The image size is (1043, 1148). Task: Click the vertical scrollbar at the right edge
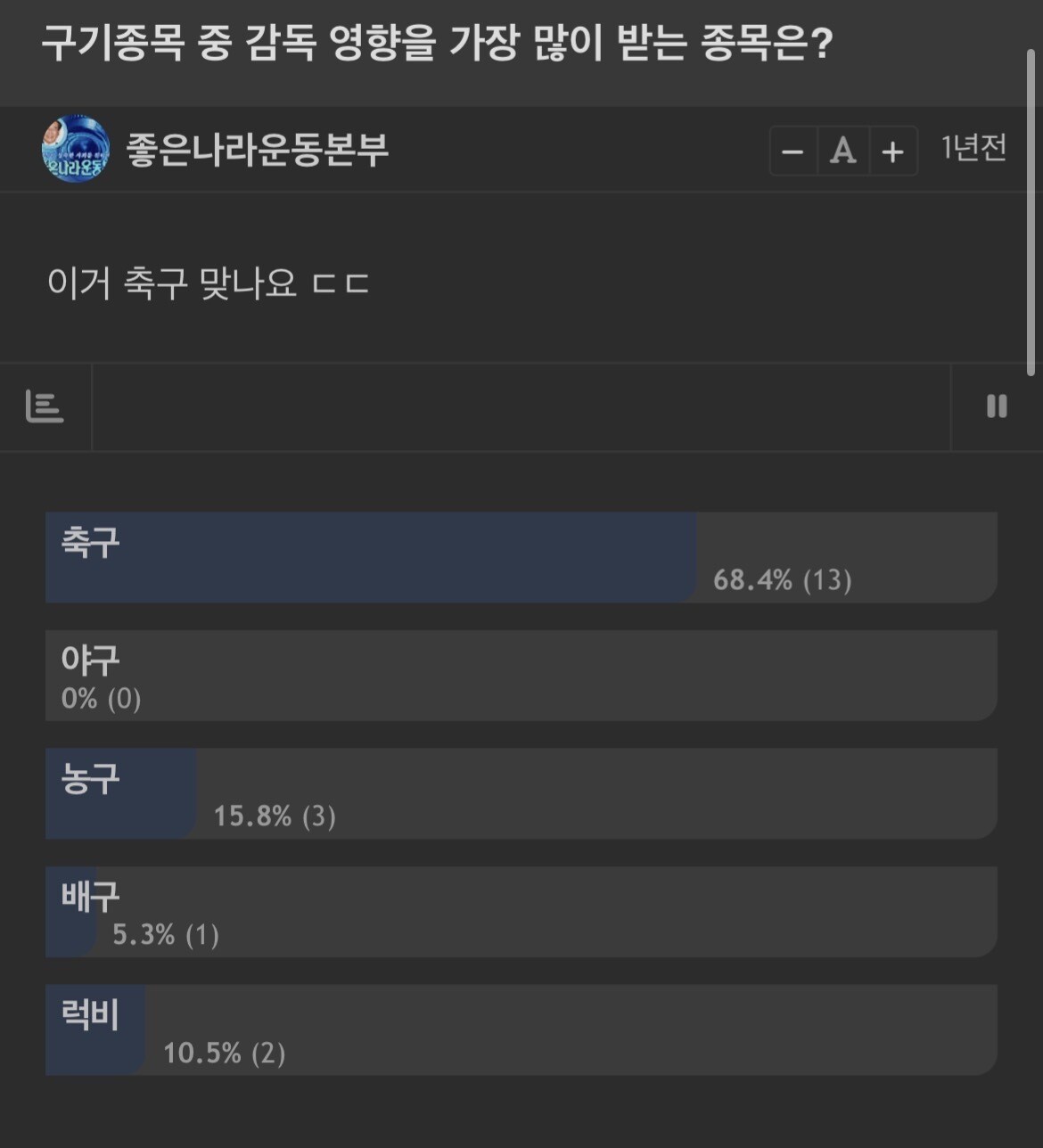pyautogui.click(x=1031, y=212)
